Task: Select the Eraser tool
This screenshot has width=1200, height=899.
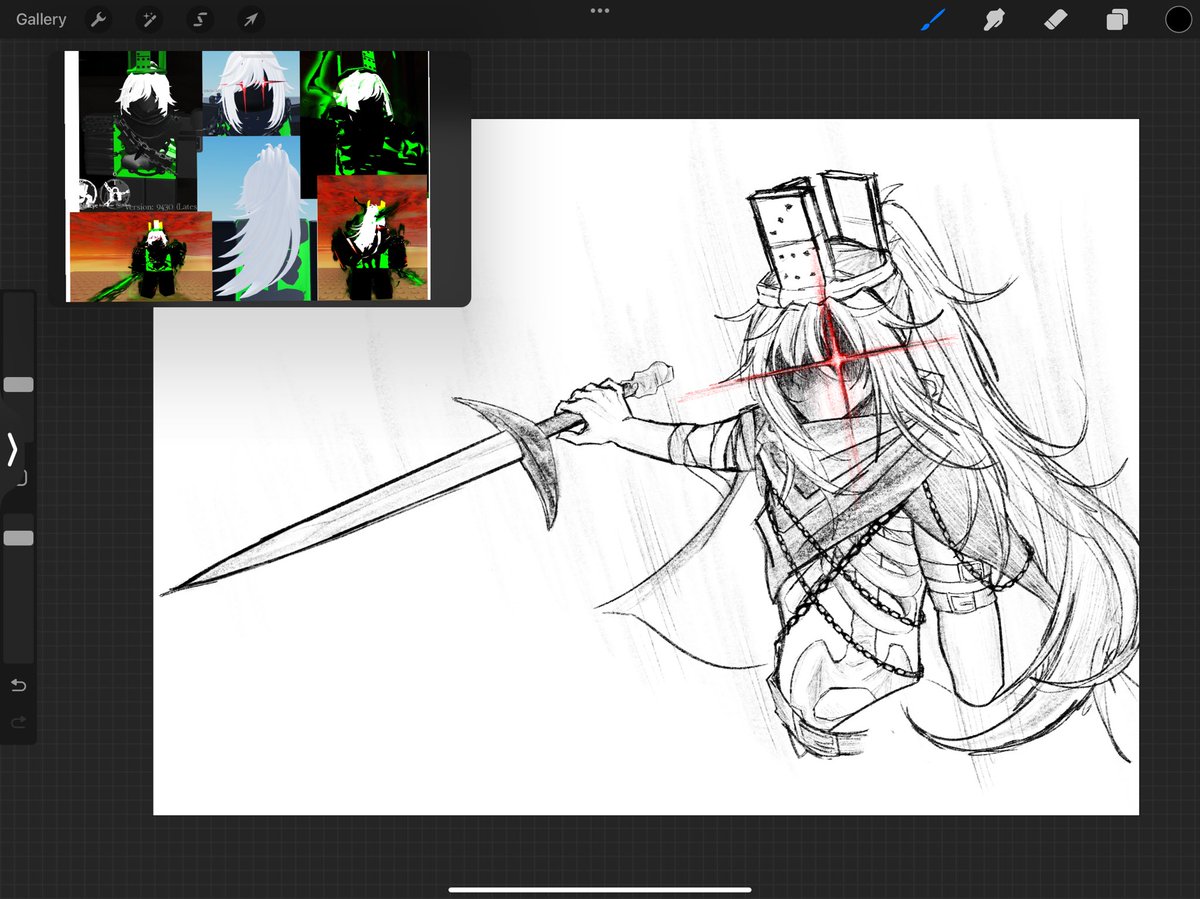Action: (x=1056, y=19)
